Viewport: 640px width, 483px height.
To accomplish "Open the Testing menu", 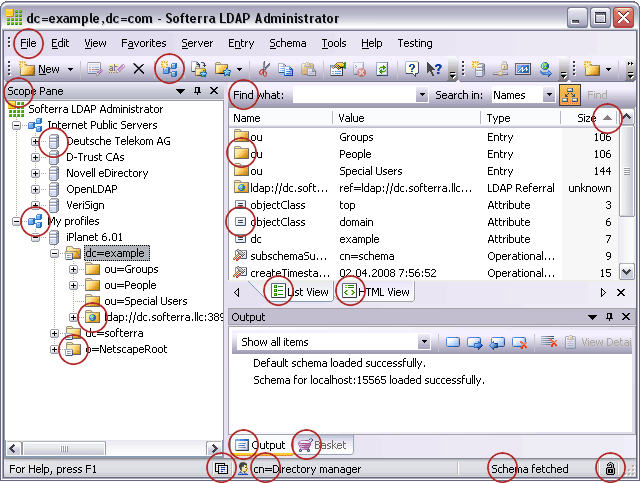I will (x=415, y=43).
